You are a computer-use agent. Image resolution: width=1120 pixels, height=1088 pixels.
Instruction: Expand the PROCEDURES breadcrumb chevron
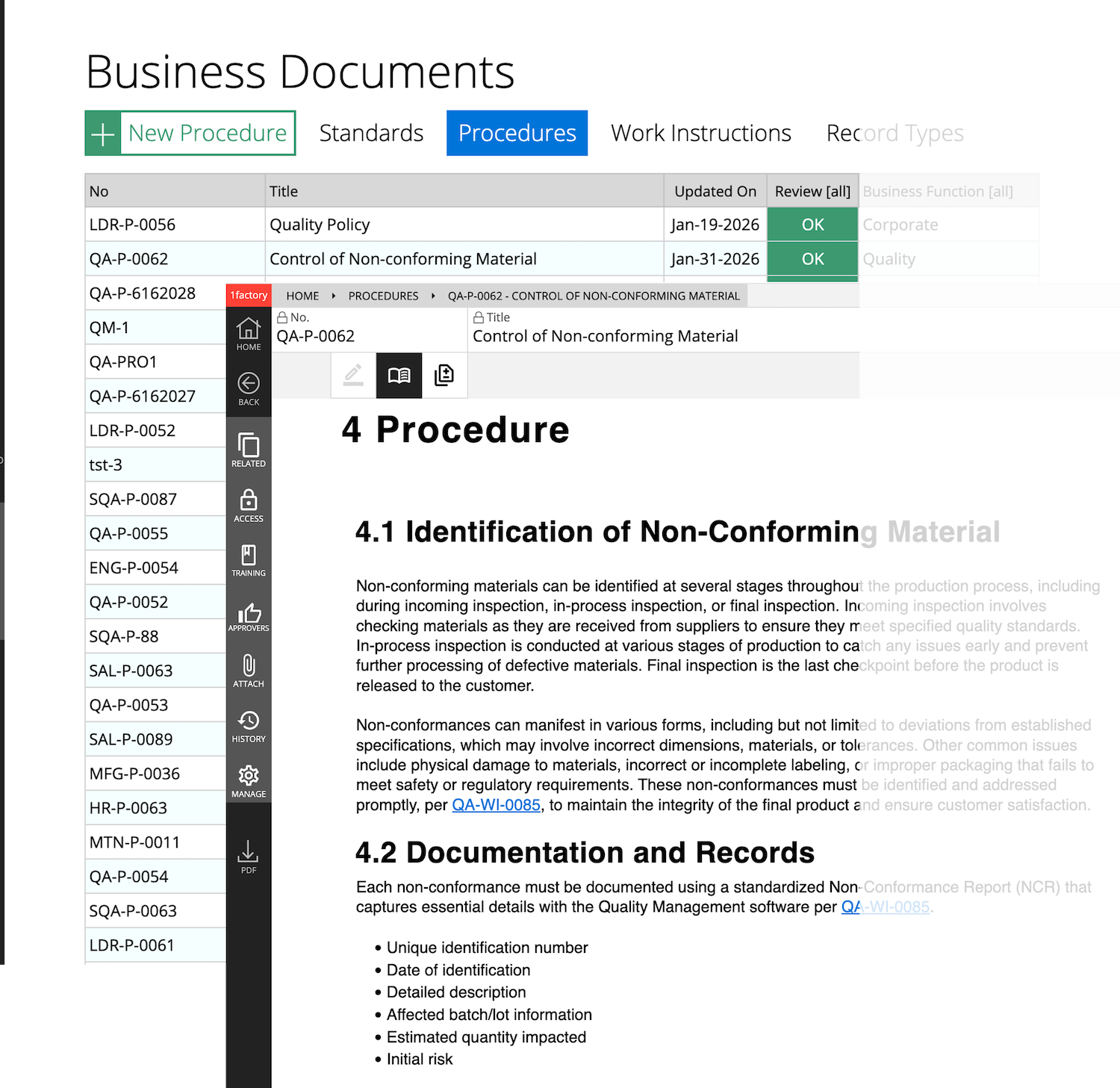point(433,296)
